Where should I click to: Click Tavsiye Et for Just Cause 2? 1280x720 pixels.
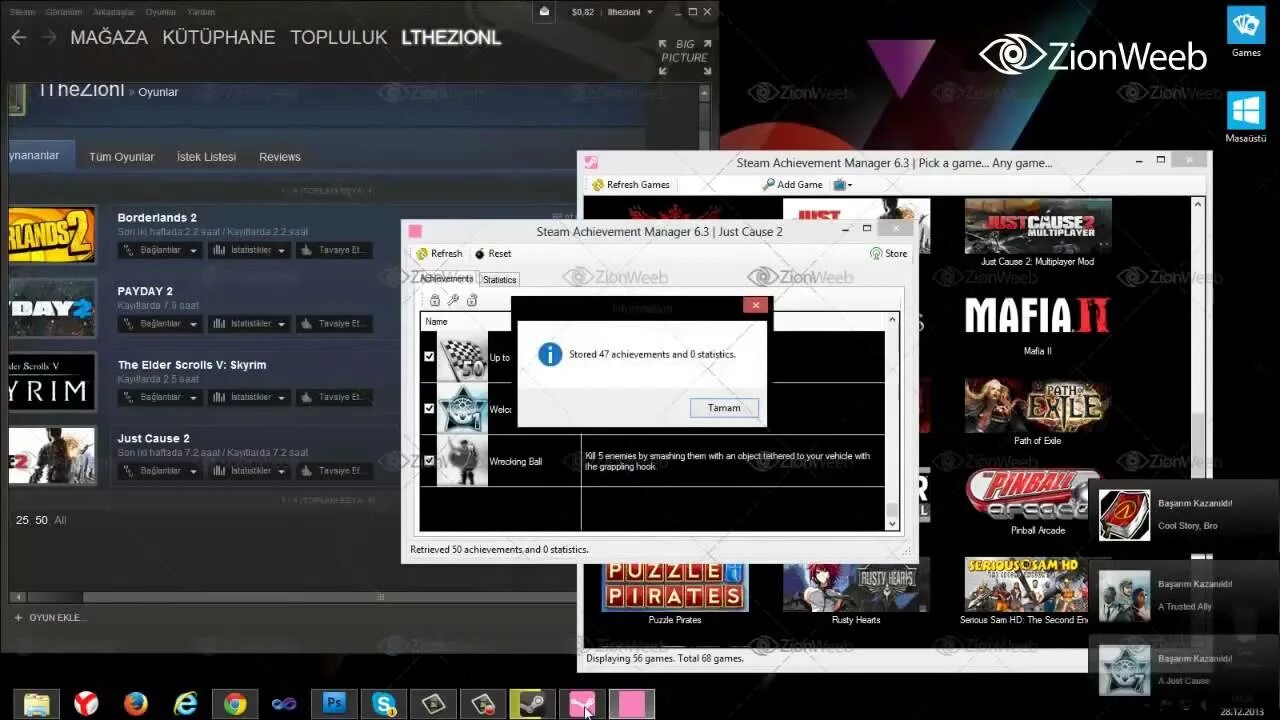click(x=334, y=471)
